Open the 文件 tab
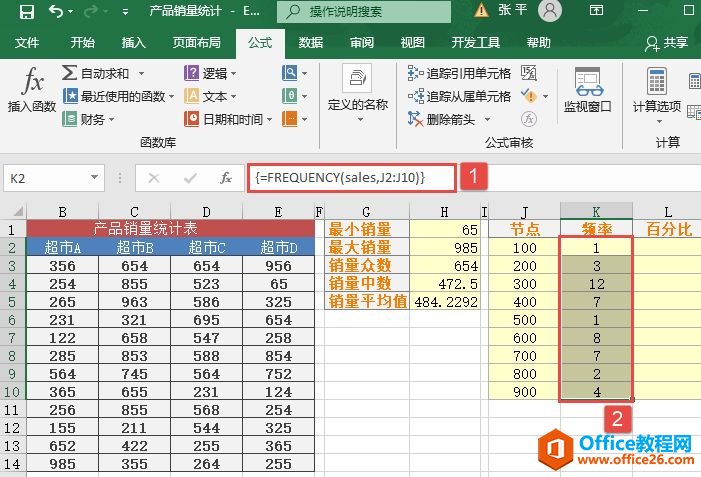The height and width of the screenshot is (477, 701). click(26, 43)
